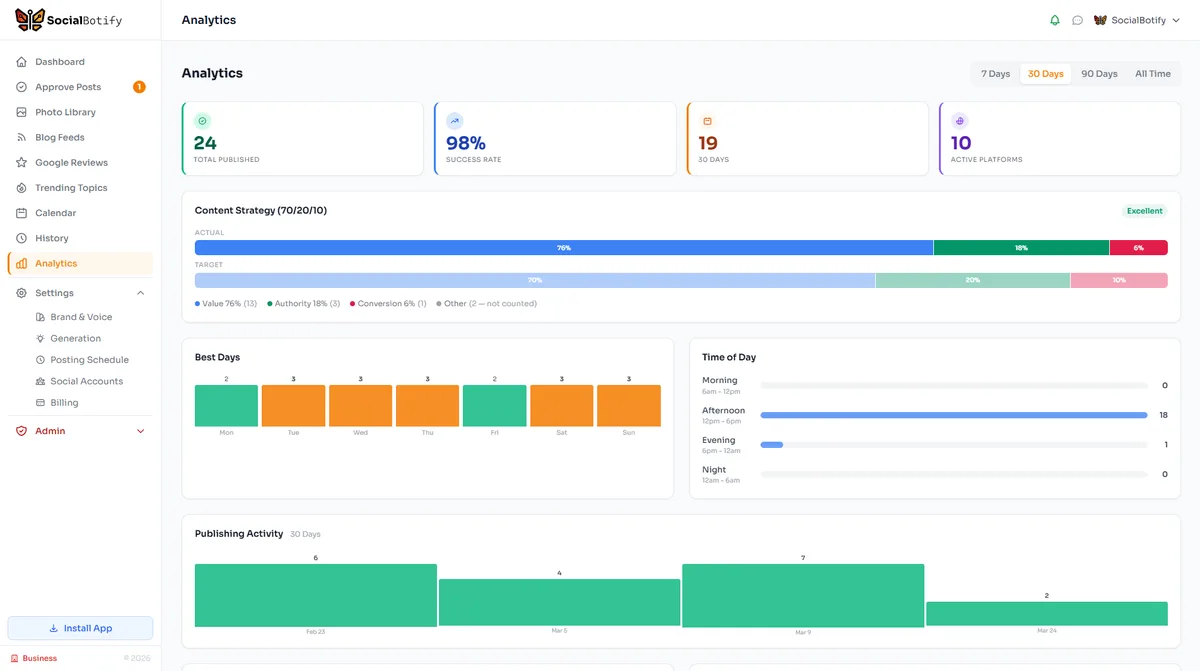The image size is (1200, 671).
Task: Open the chat messages icon
Action: point(1078,19)
